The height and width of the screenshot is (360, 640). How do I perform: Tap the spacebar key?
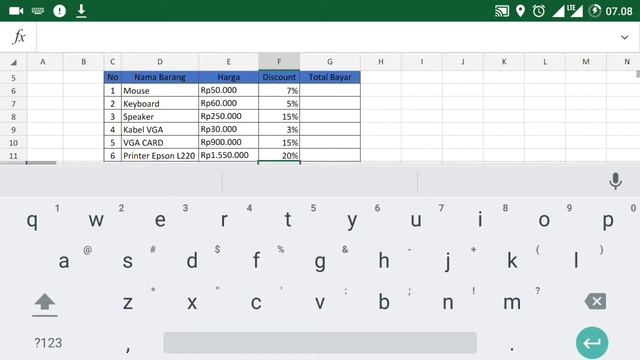[x=320, y=342]
